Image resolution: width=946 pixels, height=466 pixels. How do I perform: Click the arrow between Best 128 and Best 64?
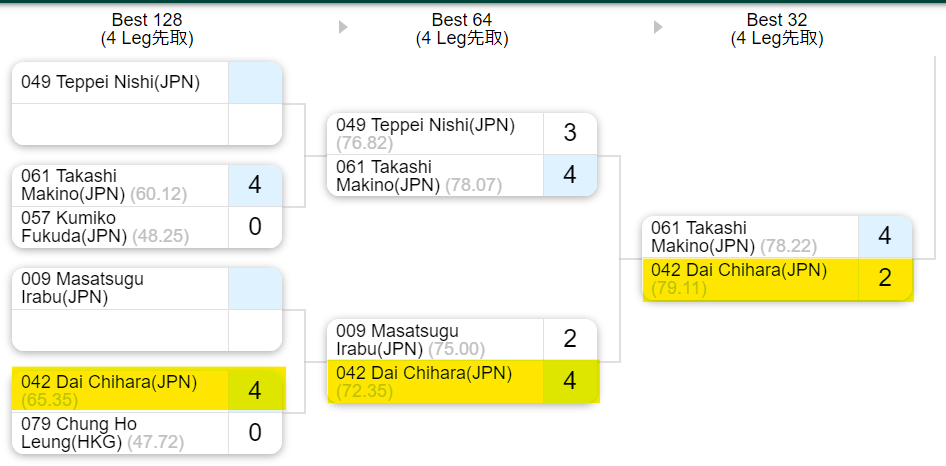(x=343, y=28)
